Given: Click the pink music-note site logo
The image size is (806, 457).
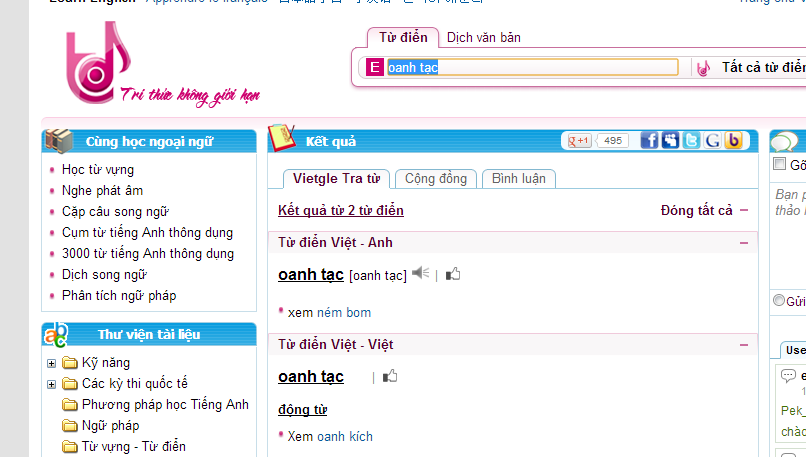Looking at the screenshot, I should 98,62.
